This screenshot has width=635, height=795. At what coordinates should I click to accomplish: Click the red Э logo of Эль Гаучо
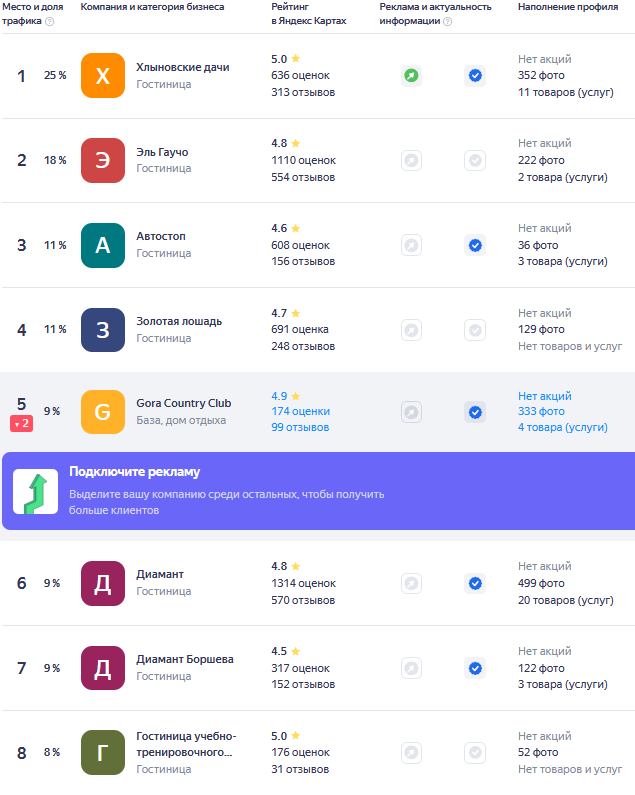(103, 160)
